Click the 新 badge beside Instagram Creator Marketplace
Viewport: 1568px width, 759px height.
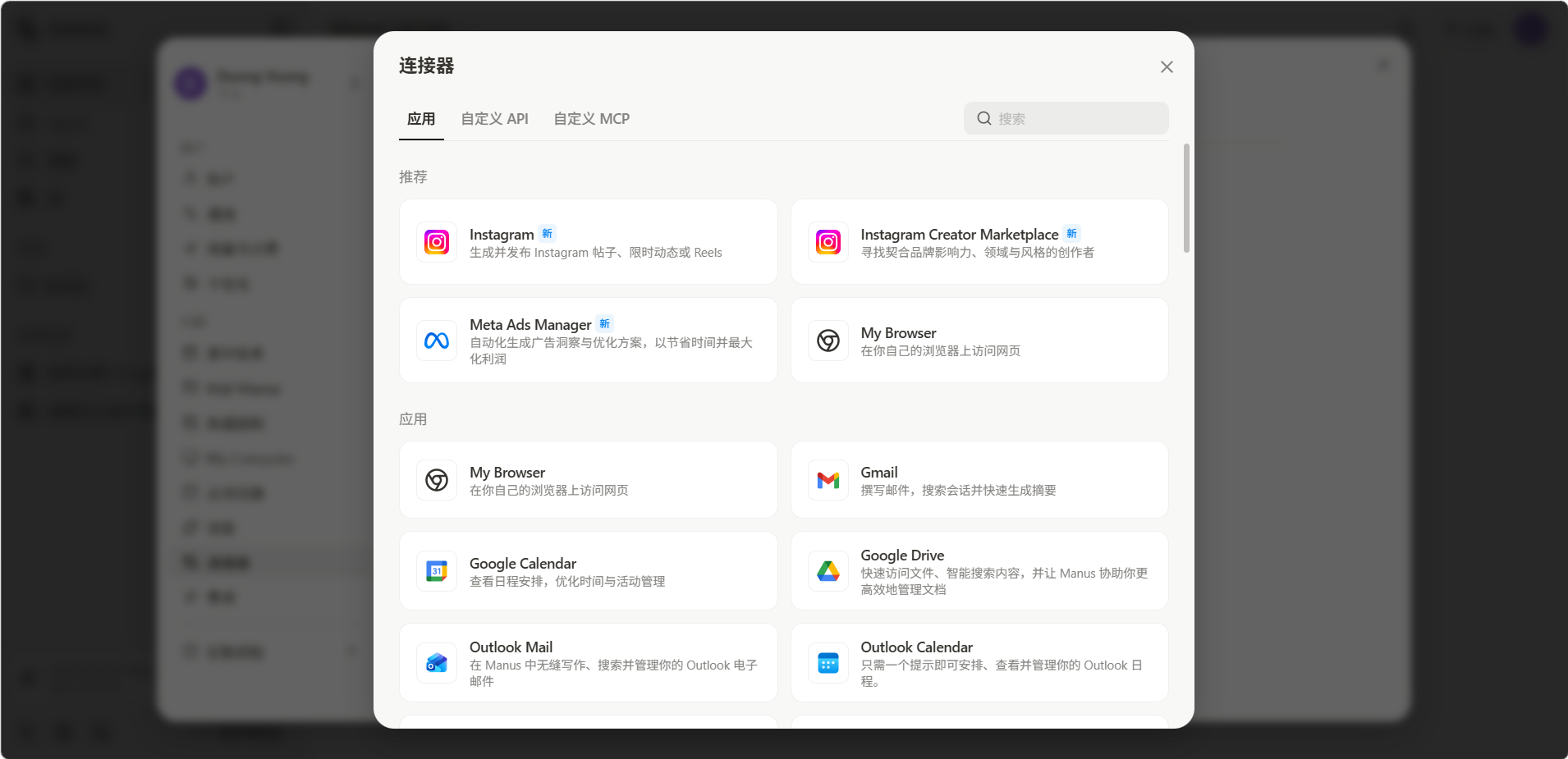click(x=1071, y=234)
